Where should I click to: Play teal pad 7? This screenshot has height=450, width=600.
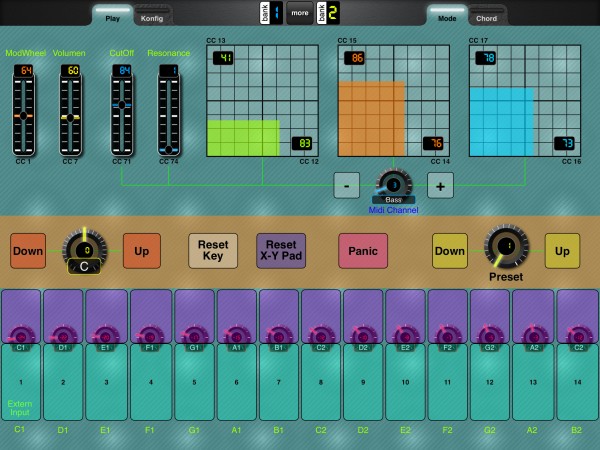(x=279, y=382)
